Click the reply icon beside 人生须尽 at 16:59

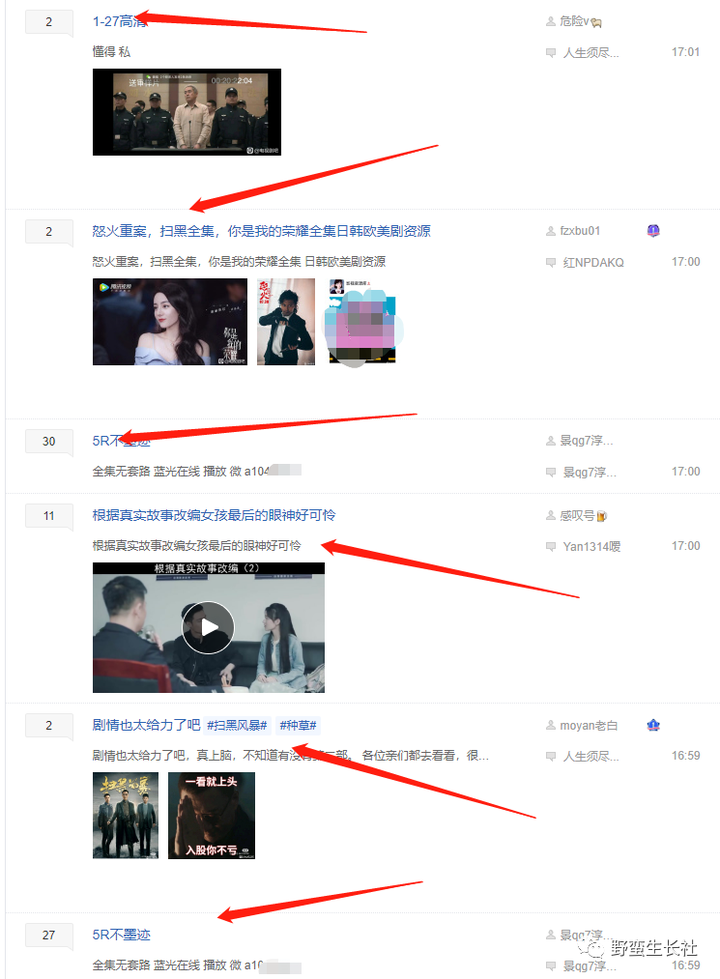551,756
